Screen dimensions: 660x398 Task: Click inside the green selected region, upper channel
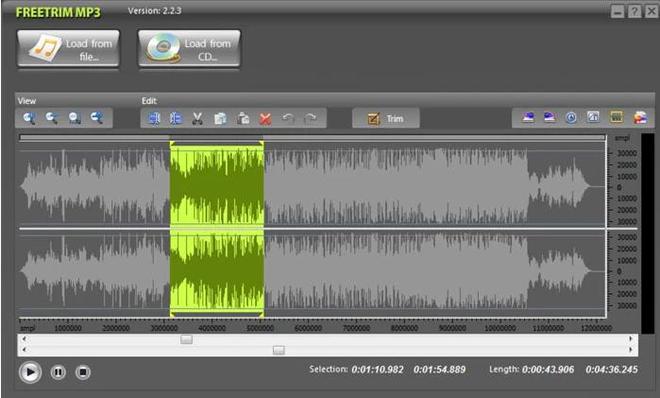pyautogui.click(x=217, y=185)
